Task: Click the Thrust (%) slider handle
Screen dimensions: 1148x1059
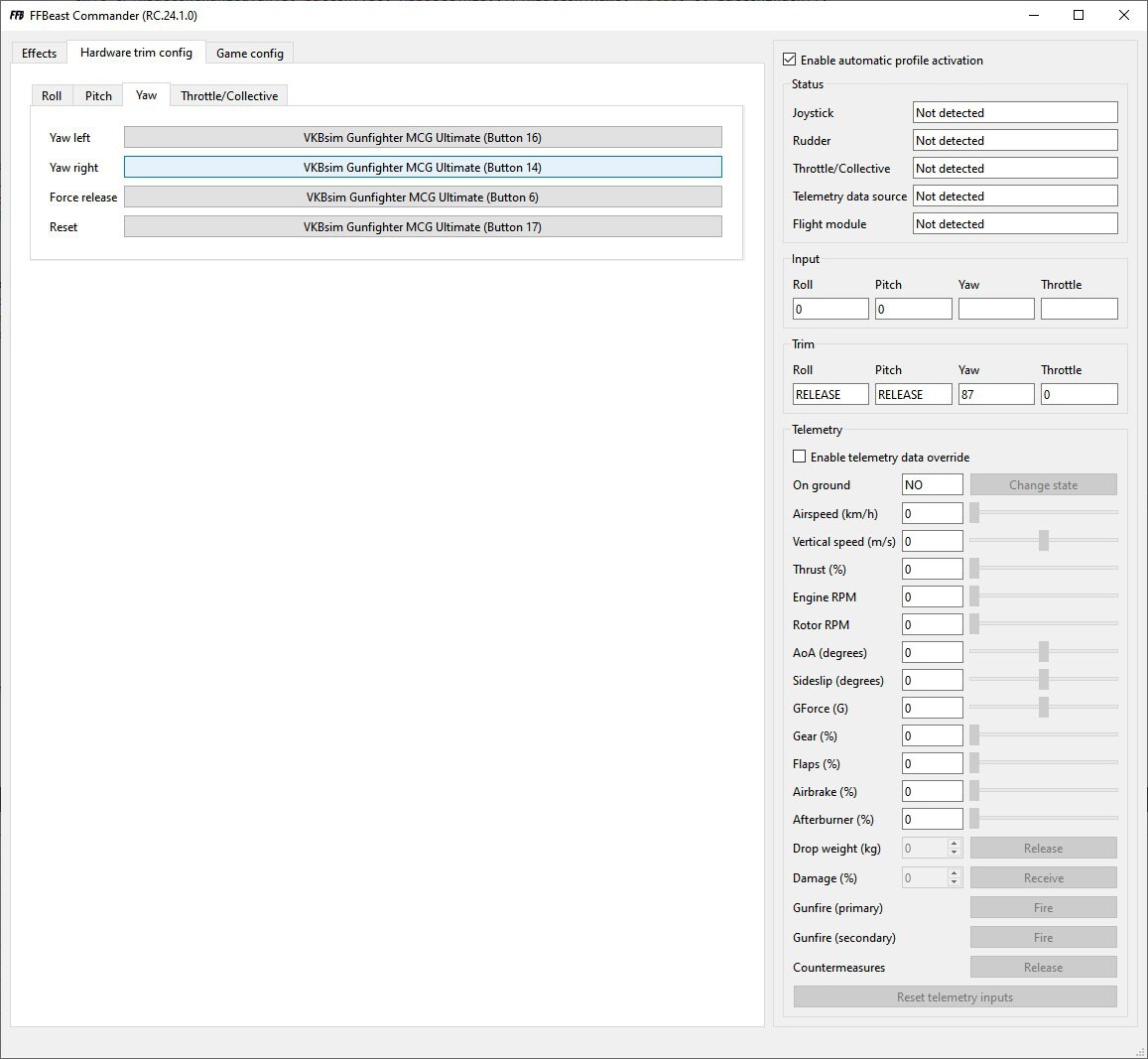Action: [974, 569]
